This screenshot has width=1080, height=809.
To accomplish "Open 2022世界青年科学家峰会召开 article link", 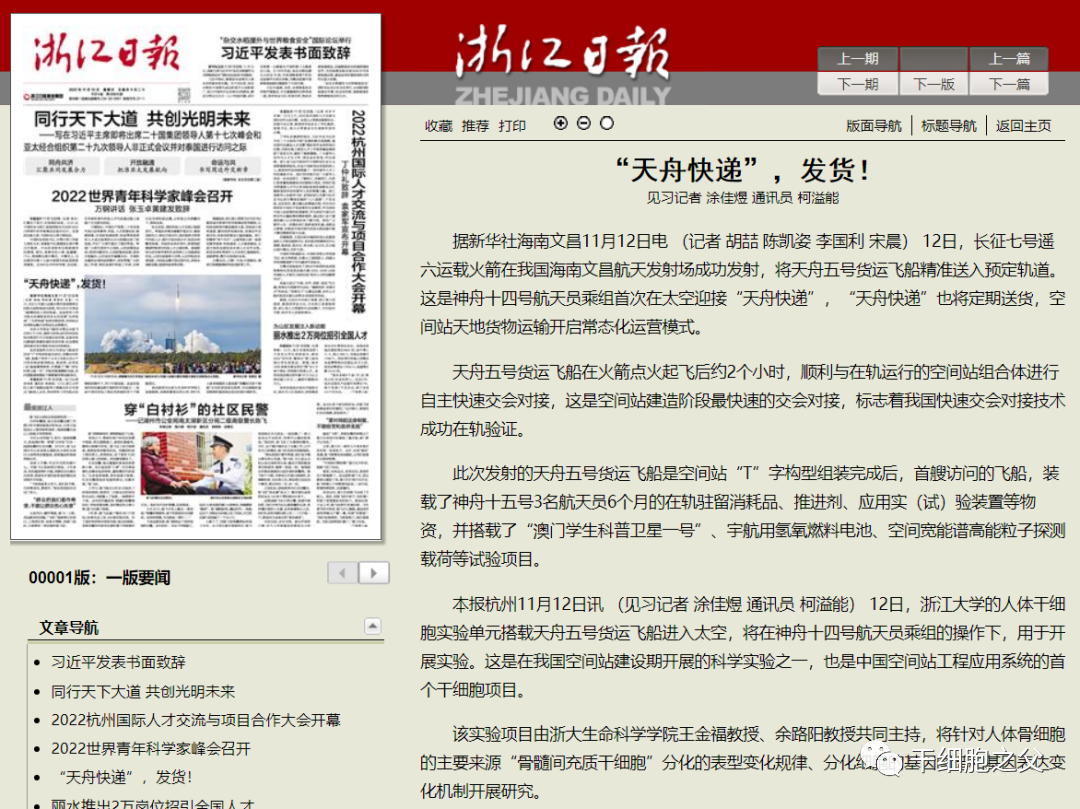I will pos(151,748).
